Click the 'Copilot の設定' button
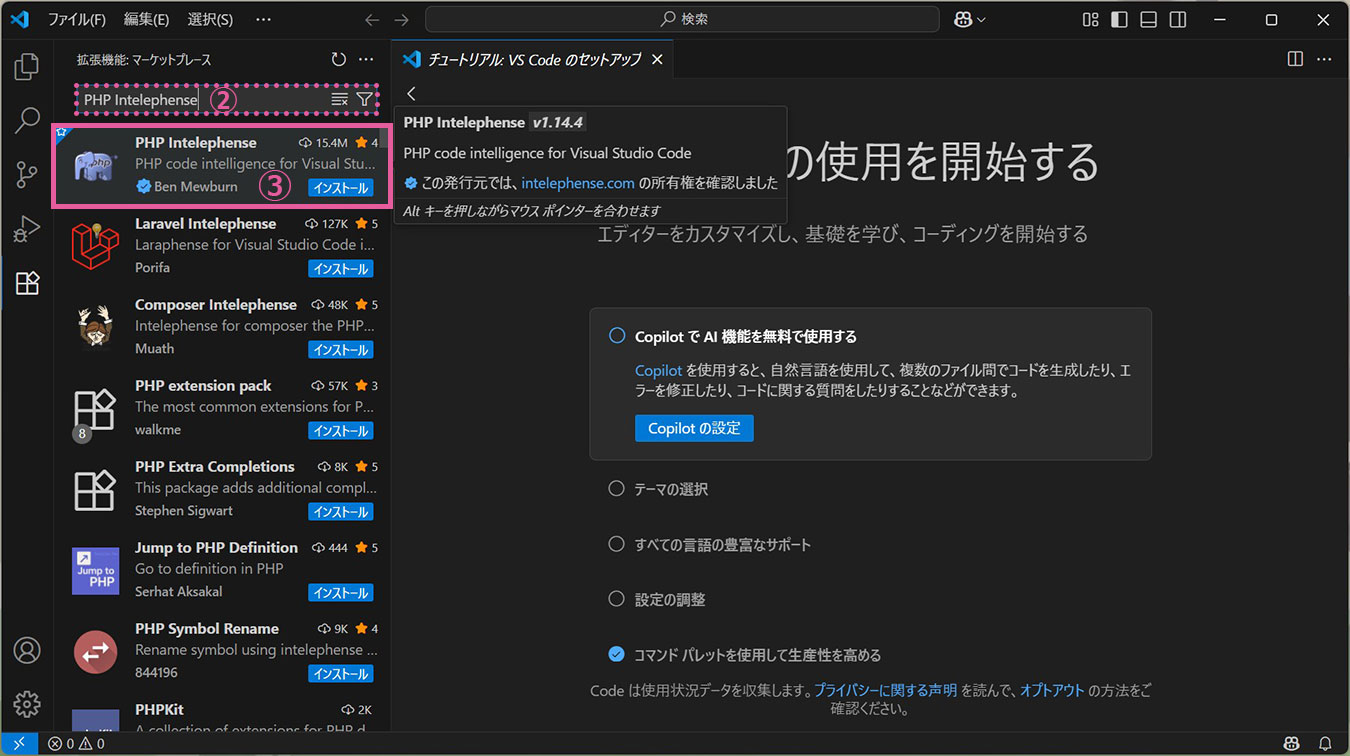The height and width of the screenshot is (756, 1350). (x=694, y=428)
